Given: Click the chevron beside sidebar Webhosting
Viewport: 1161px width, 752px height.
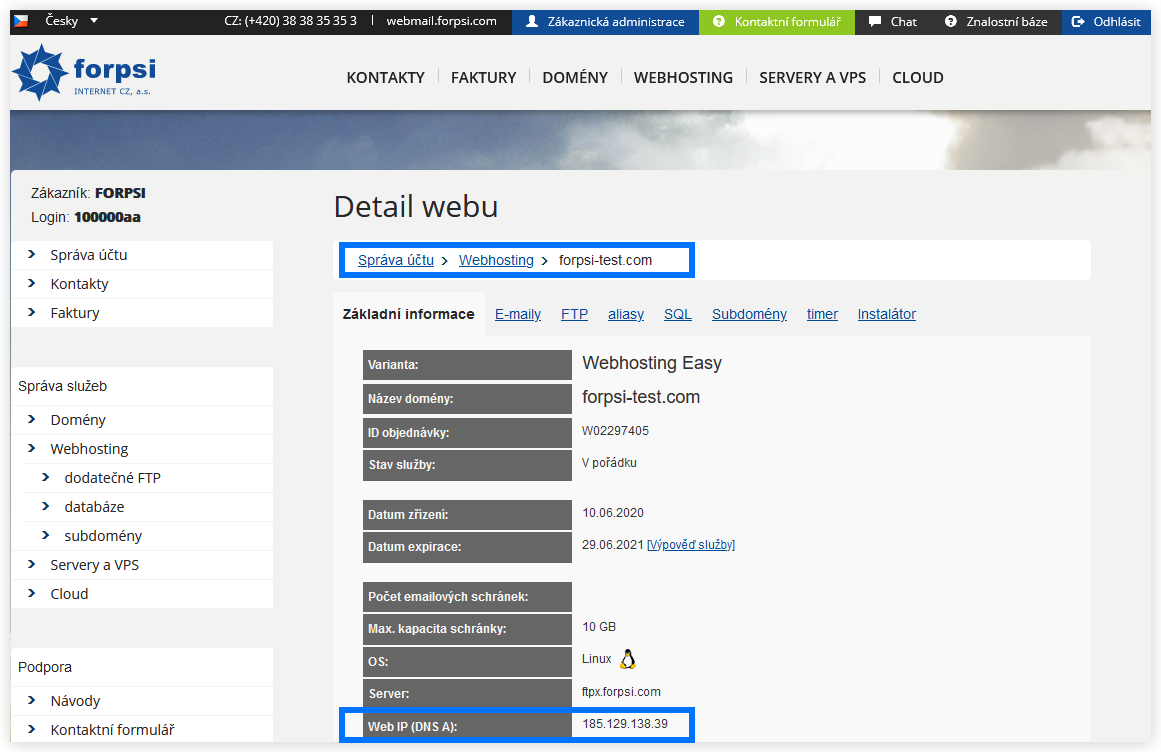Looking at the screenshot, I should [x=31, y=448].
